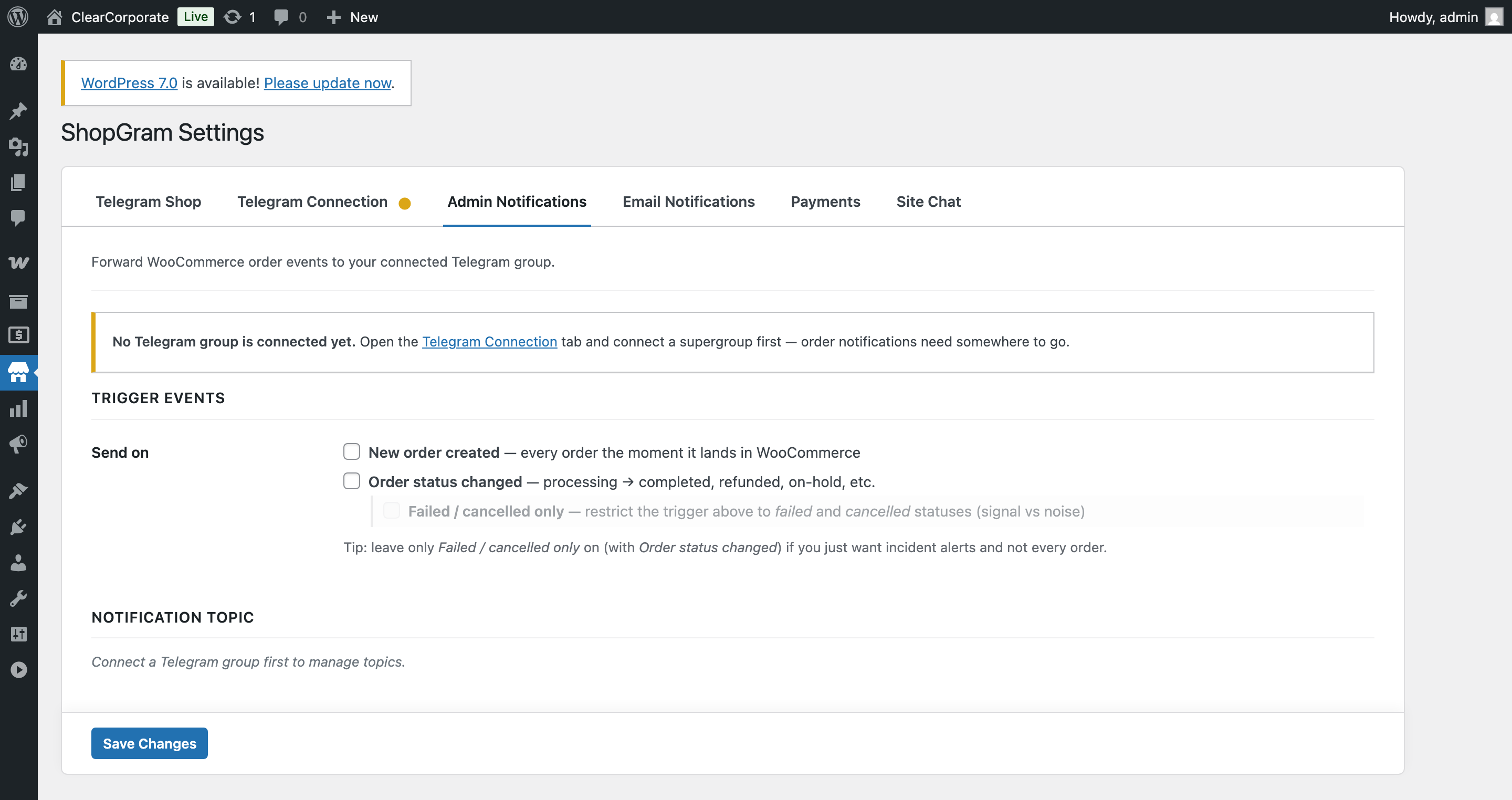Image resolution: width=1512 pixels, height=800 pixels.
Task: Open Users icon in sidebar
Action: pyautogui.click(x=19, y=563)
